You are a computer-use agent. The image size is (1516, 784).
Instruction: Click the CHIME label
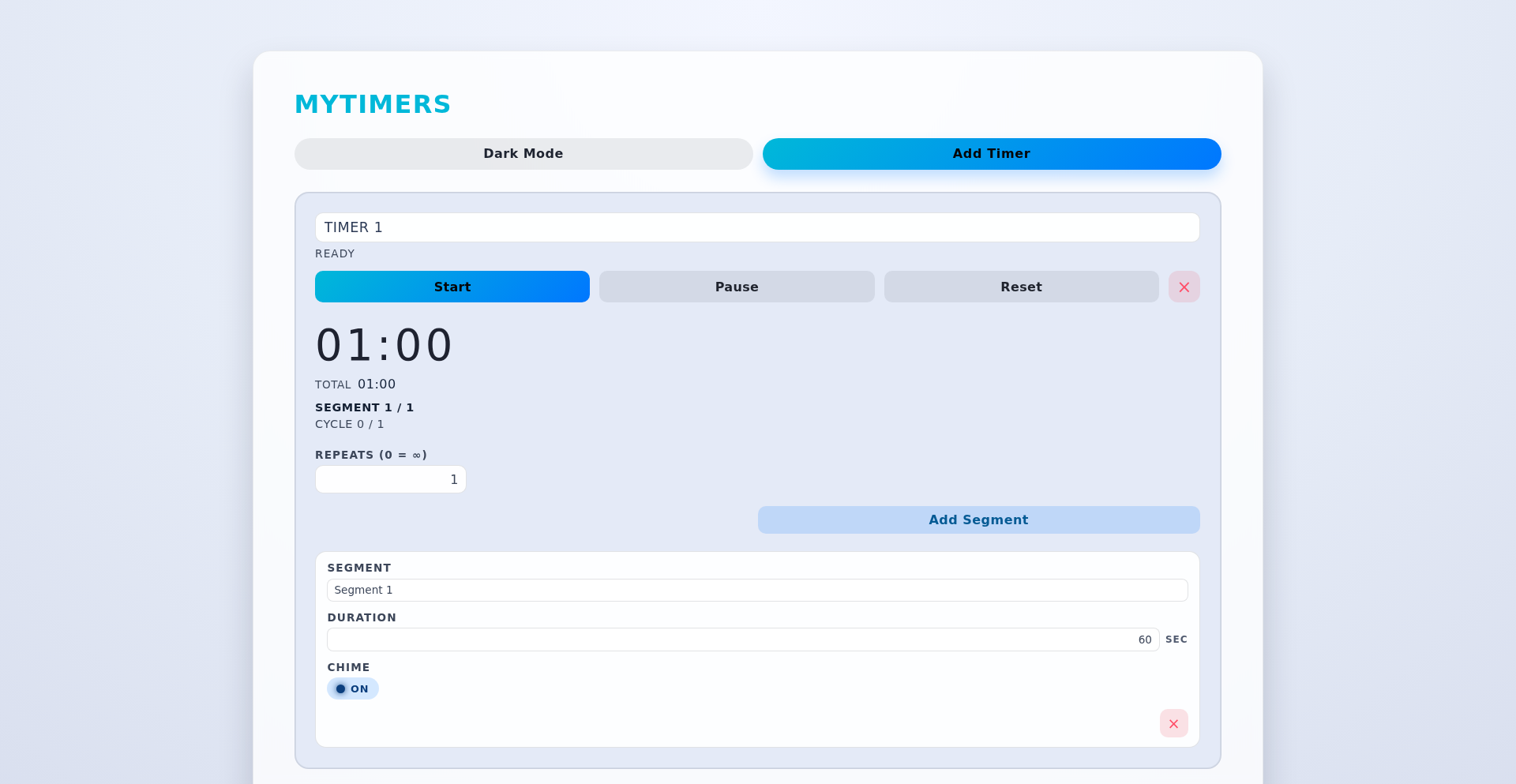click(348, 667)
